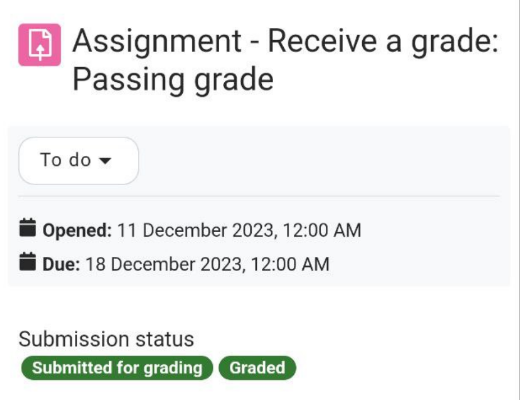Click the calendar icon next to Due
Viewport: 520px width, 400px height.
(x=28, y=261)
